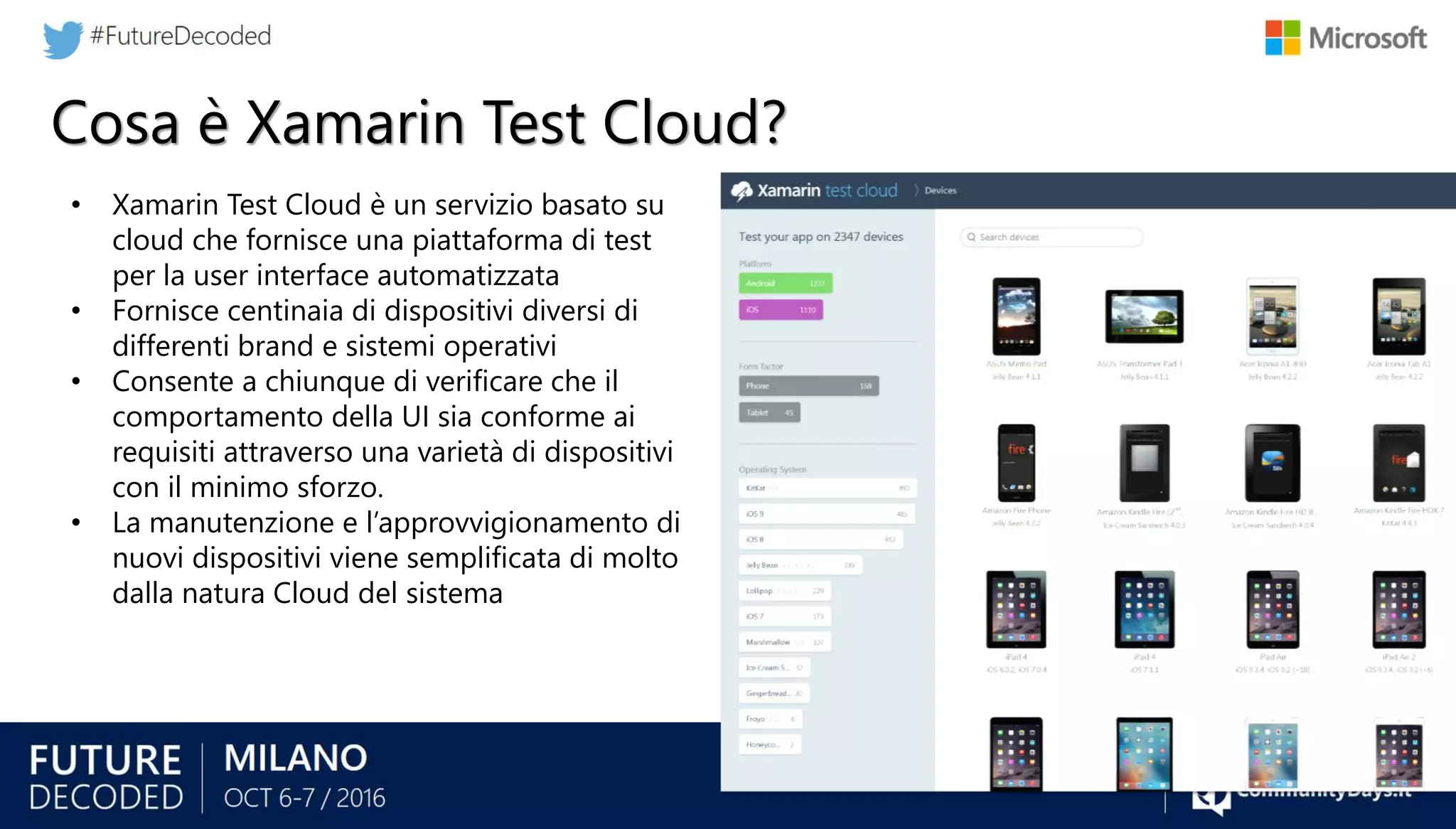Select the Gingerbread filter
The image size is (1456, 829).
pos(773,693)
